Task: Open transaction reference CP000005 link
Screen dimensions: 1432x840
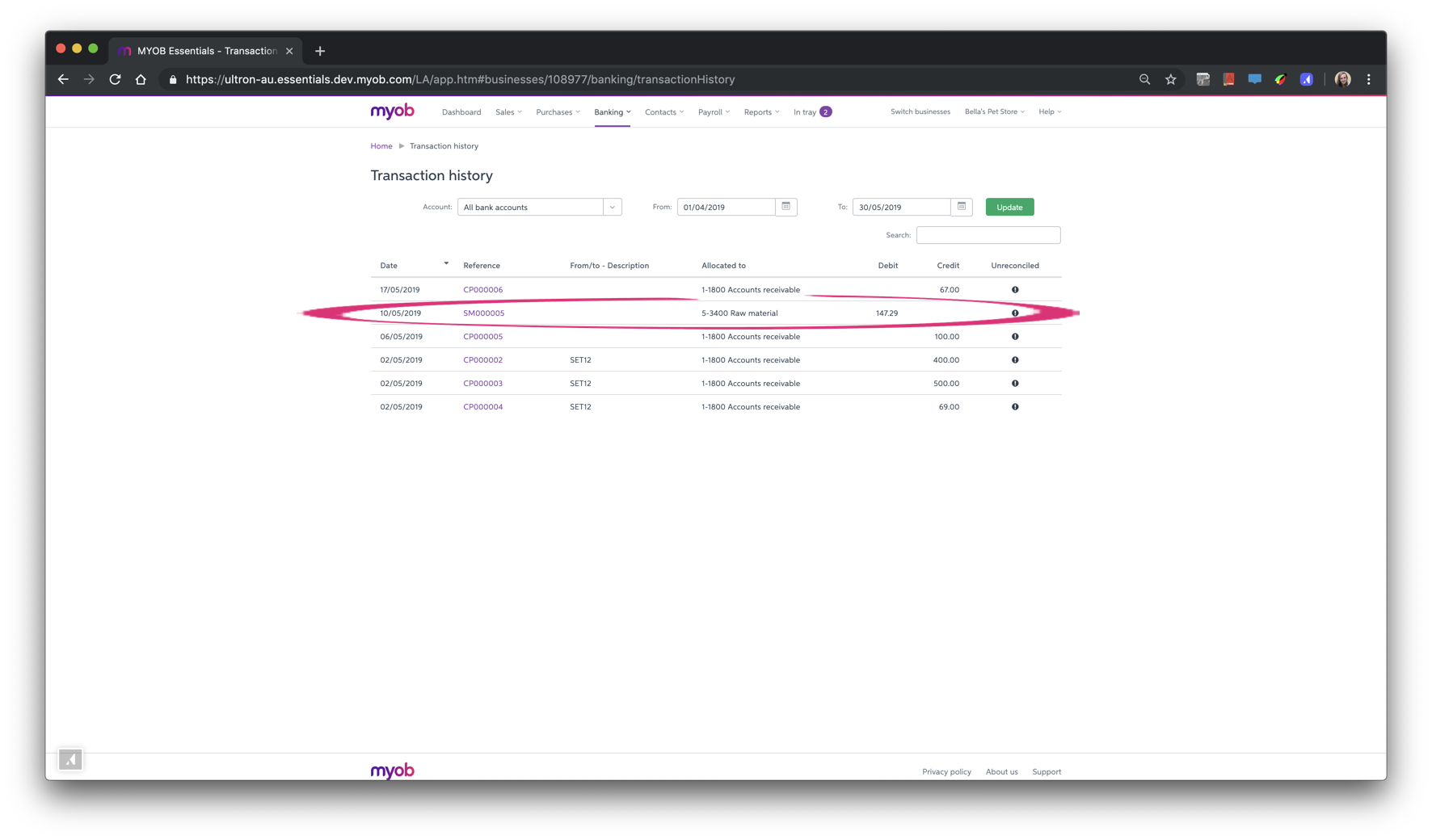Action: 482,337
